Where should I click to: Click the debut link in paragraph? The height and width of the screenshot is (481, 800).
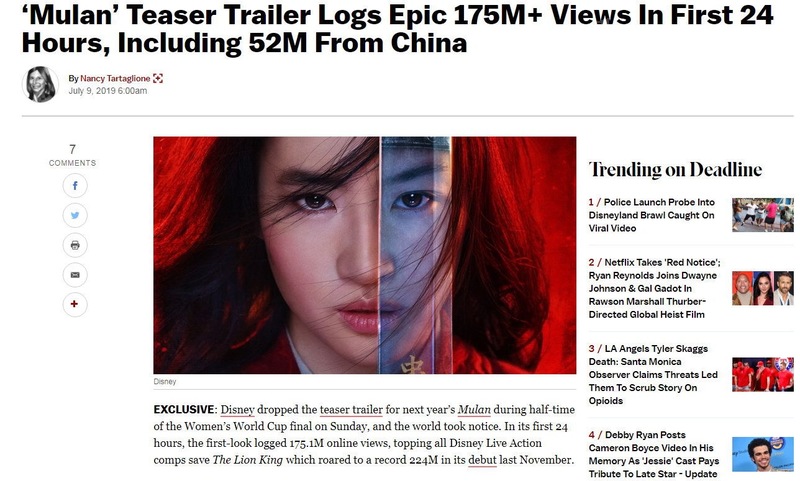pos(482,460)
